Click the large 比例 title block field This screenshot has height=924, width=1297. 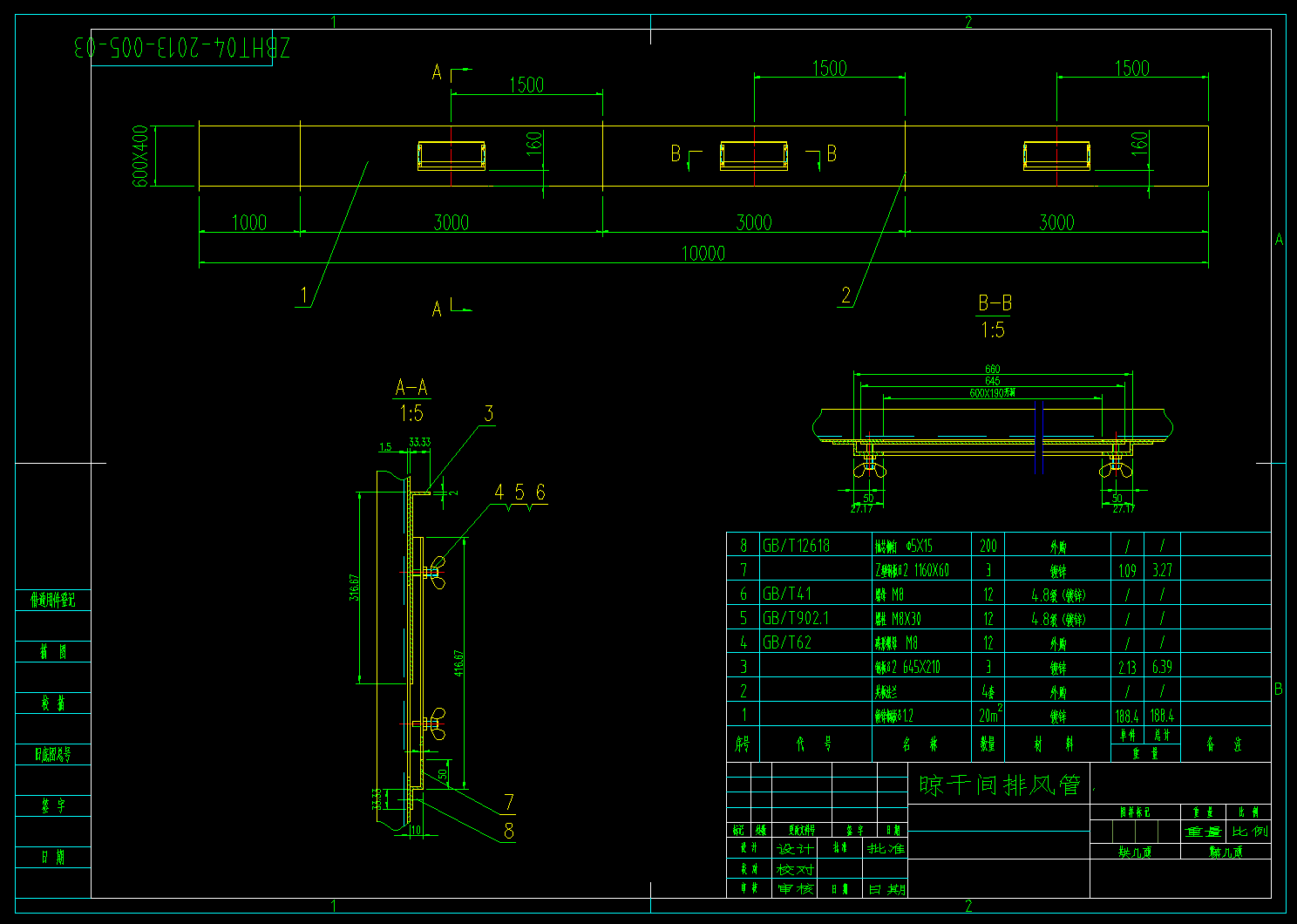(1249, 832)
